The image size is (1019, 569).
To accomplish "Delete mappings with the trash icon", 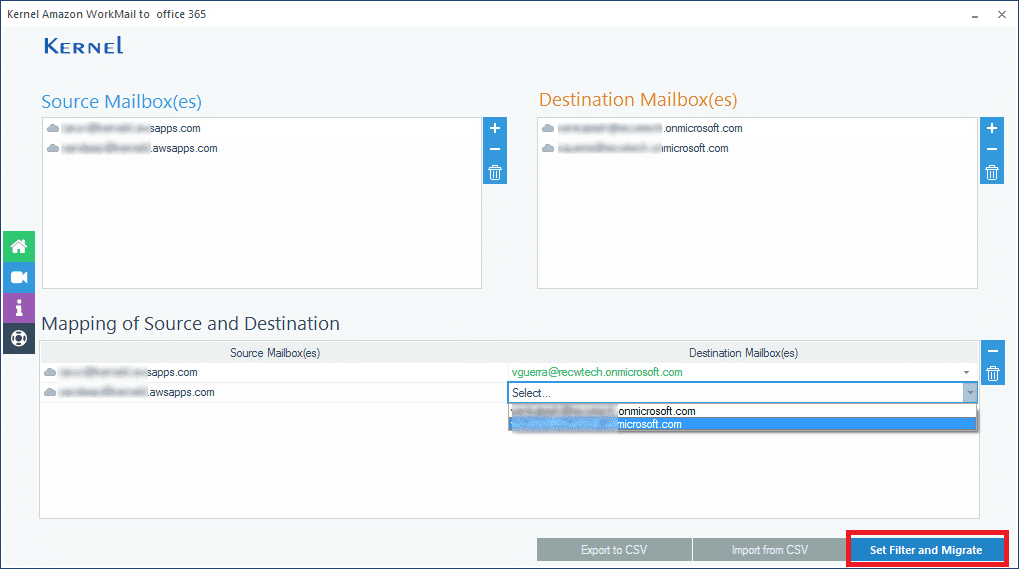I will point(992,374).
